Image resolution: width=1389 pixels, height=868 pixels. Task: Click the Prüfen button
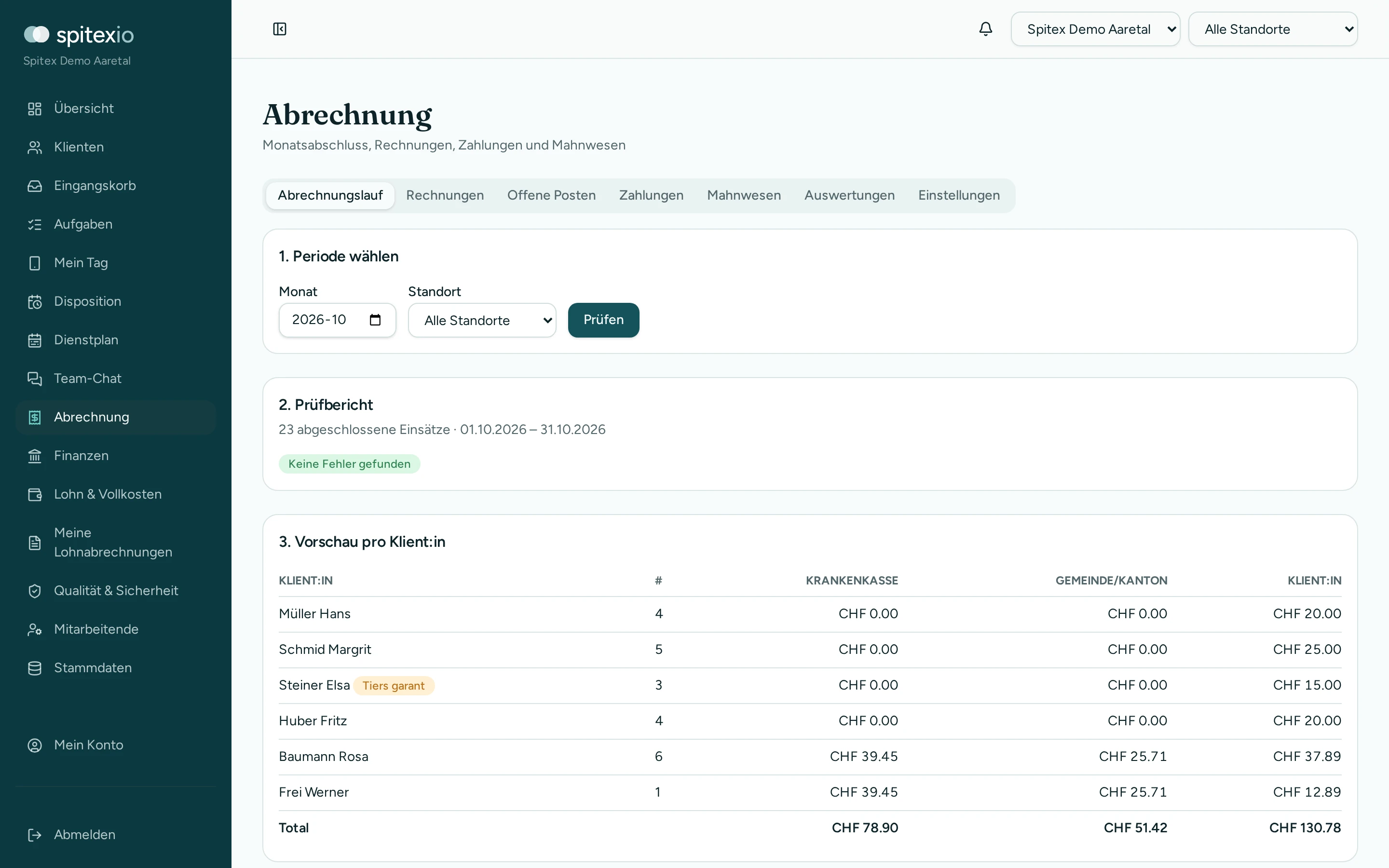click(603, 320)
